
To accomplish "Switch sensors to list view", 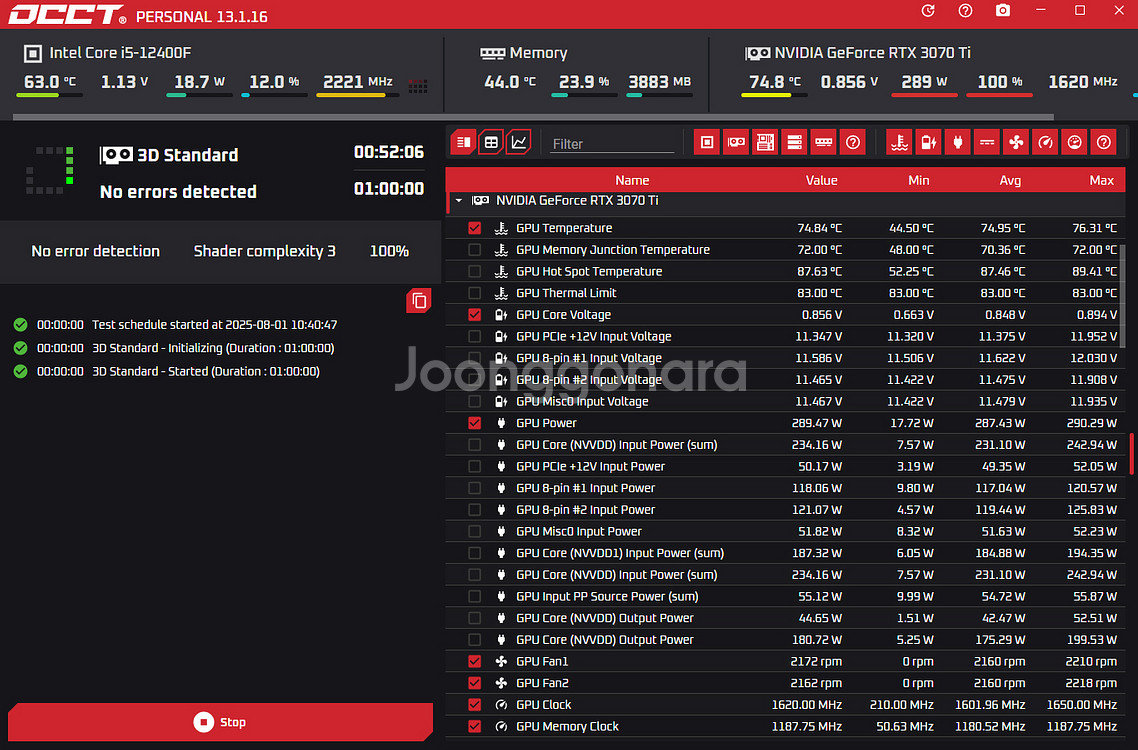I will tap(462, 142).
